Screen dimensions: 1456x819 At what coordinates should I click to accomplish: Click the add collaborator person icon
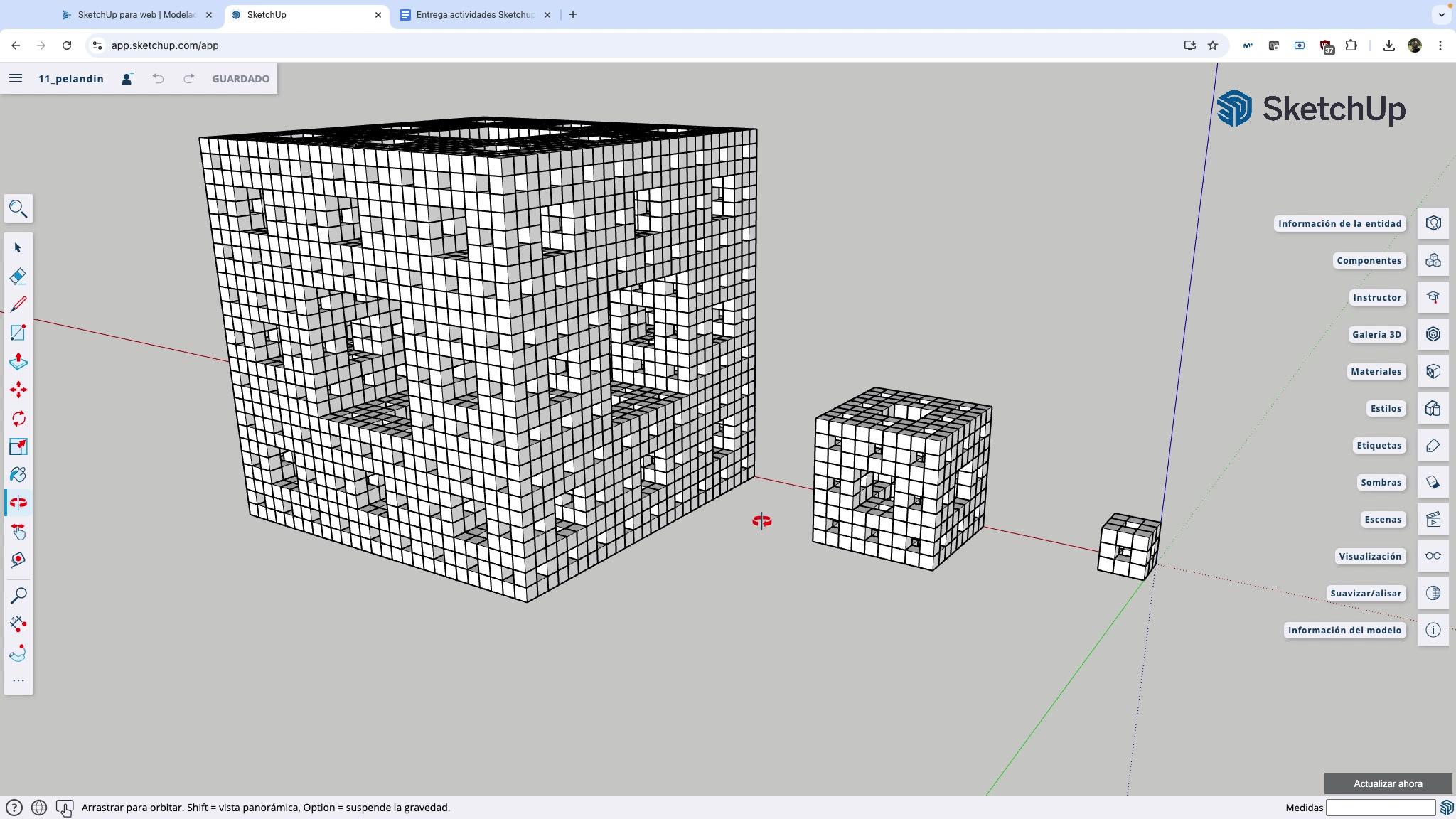coord(127,78)
